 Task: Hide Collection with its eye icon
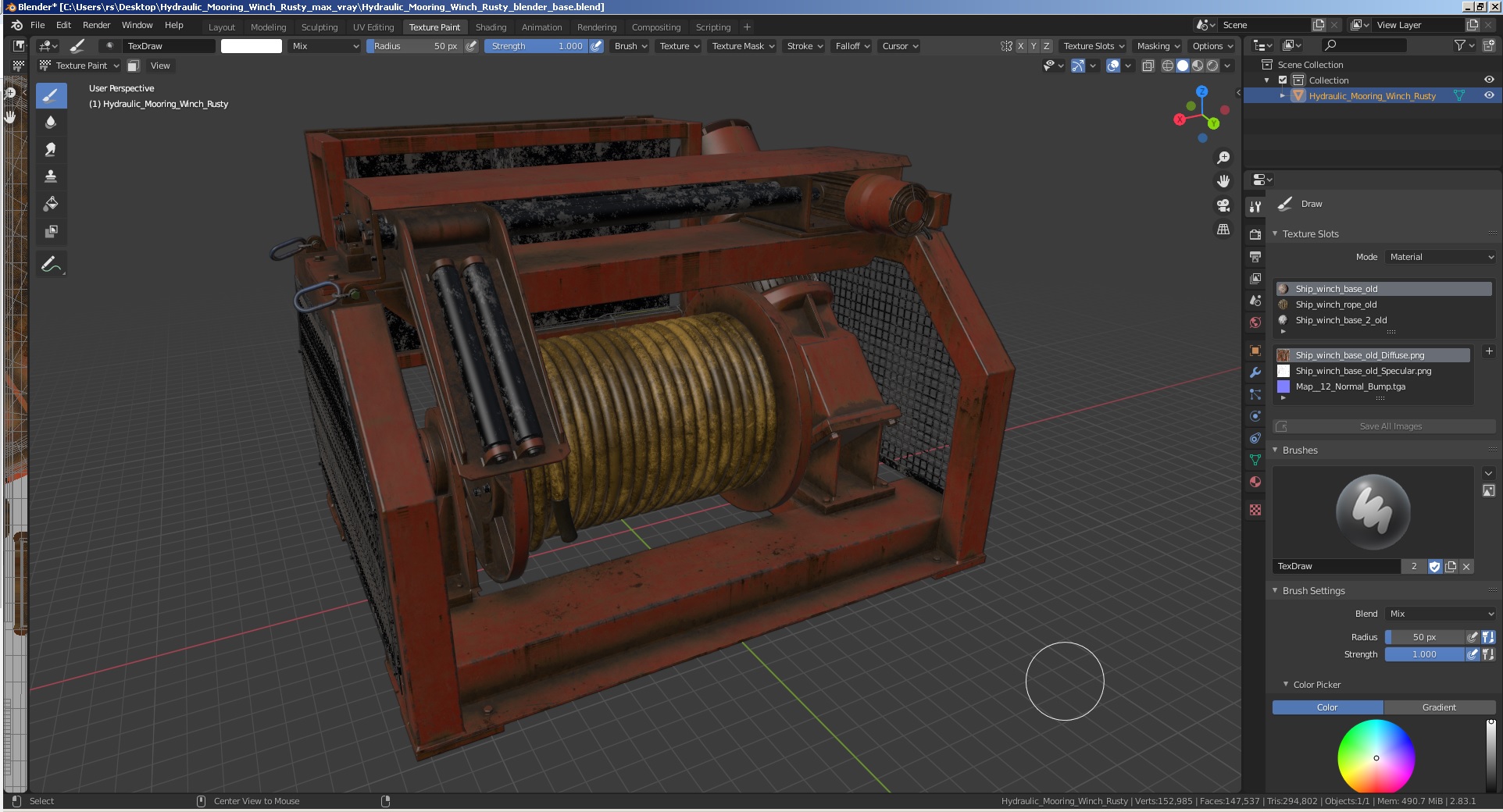[x=1489, y=80]
